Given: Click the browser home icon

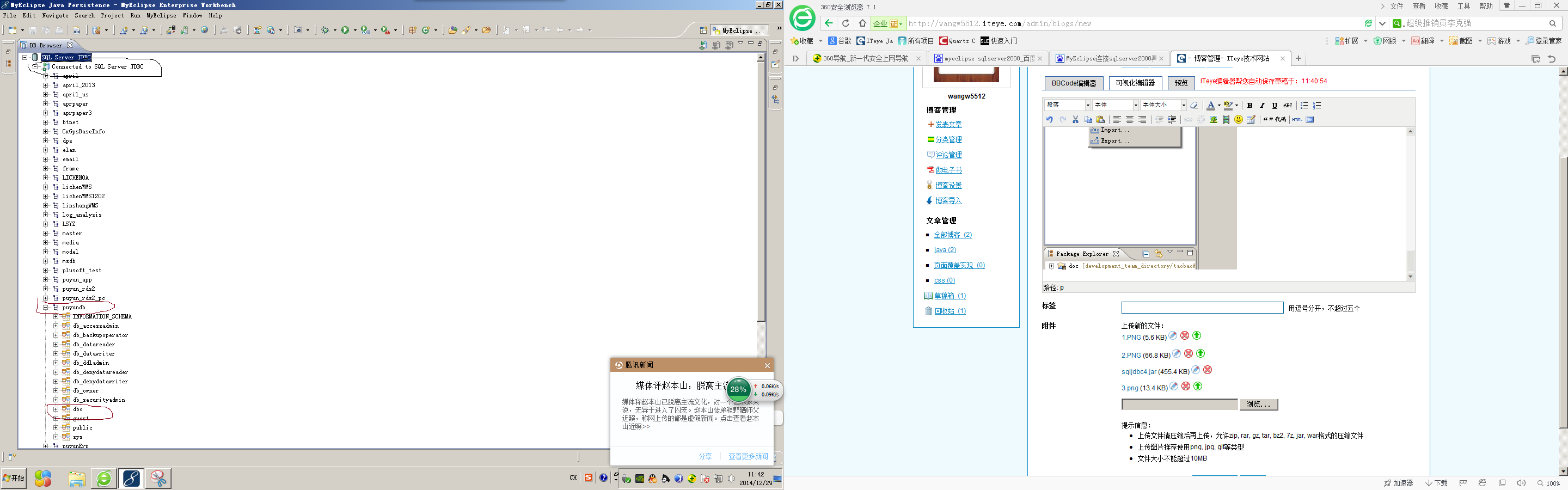Looking at the screenshot, I should 862,23.
